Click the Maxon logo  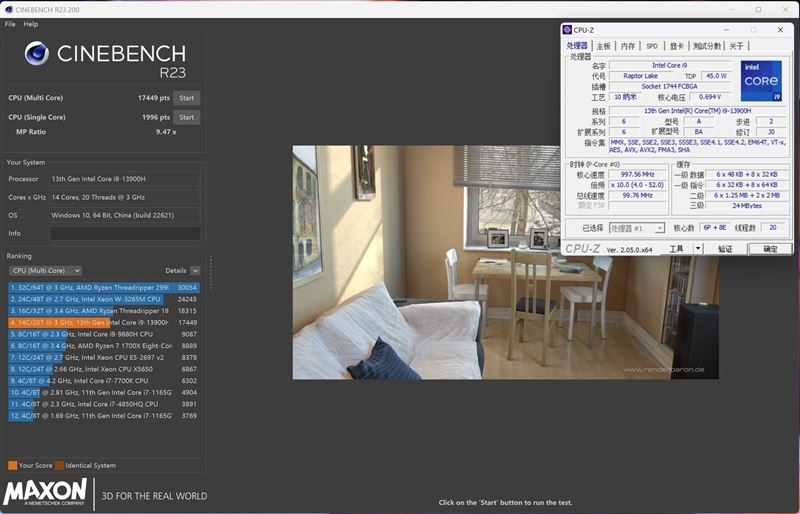(45, 493)
